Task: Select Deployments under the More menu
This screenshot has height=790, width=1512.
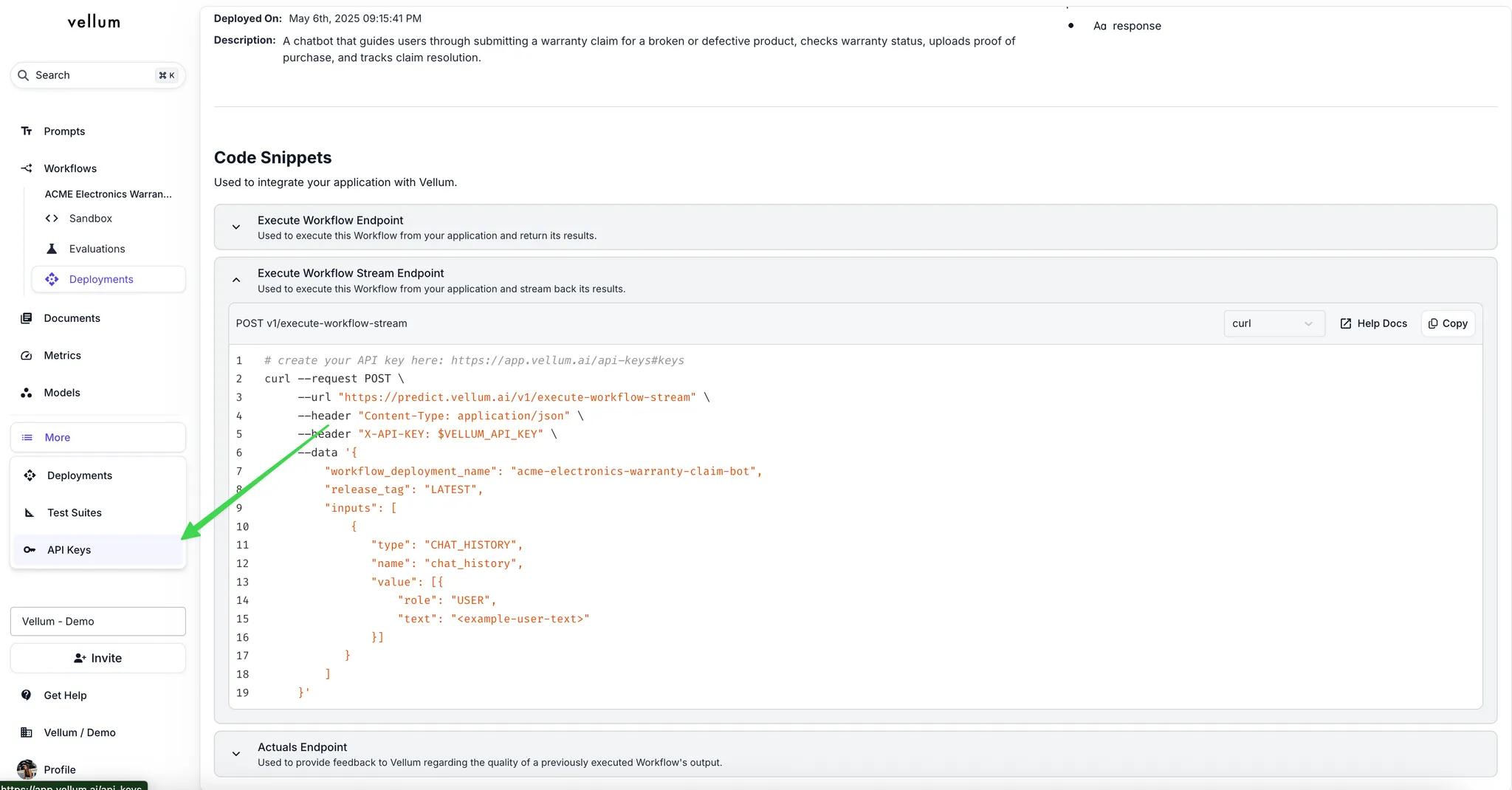Action: coord(79,475)
